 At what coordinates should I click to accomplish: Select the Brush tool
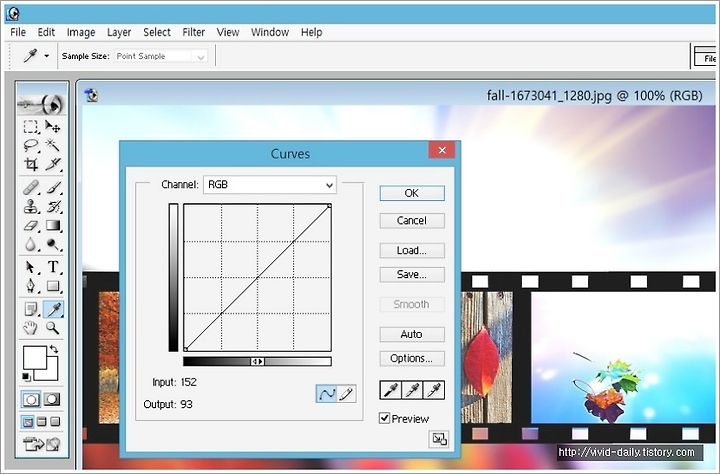[52, 188]
